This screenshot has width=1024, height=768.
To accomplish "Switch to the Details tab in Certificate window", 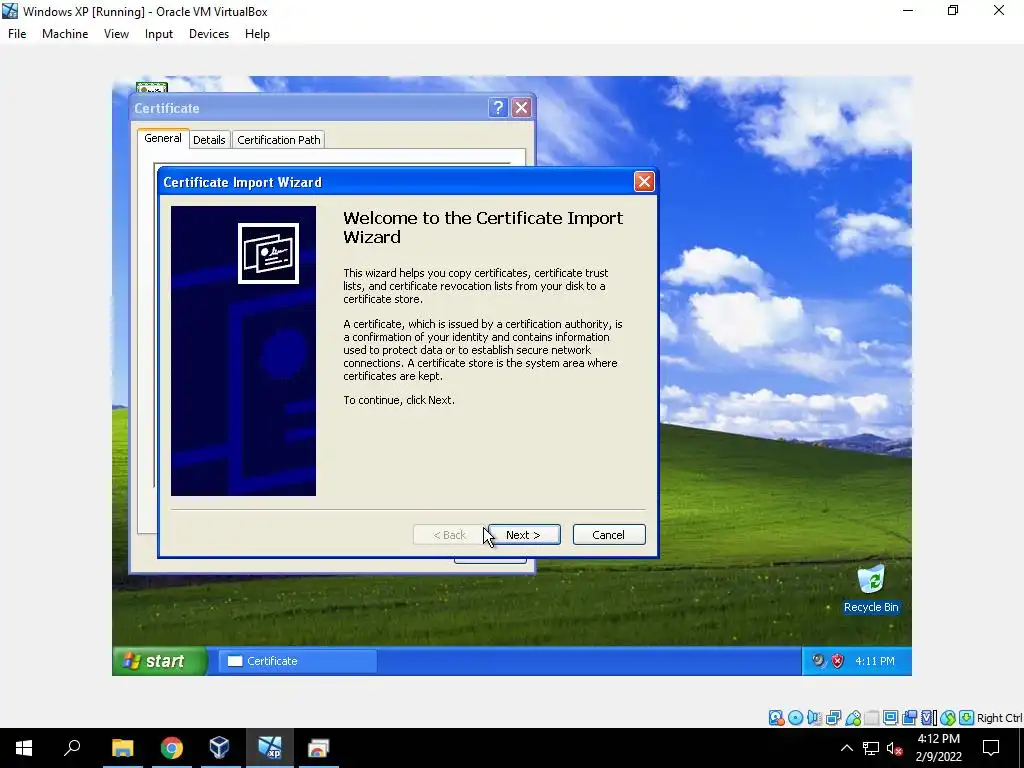I will [x=209, y=140].
